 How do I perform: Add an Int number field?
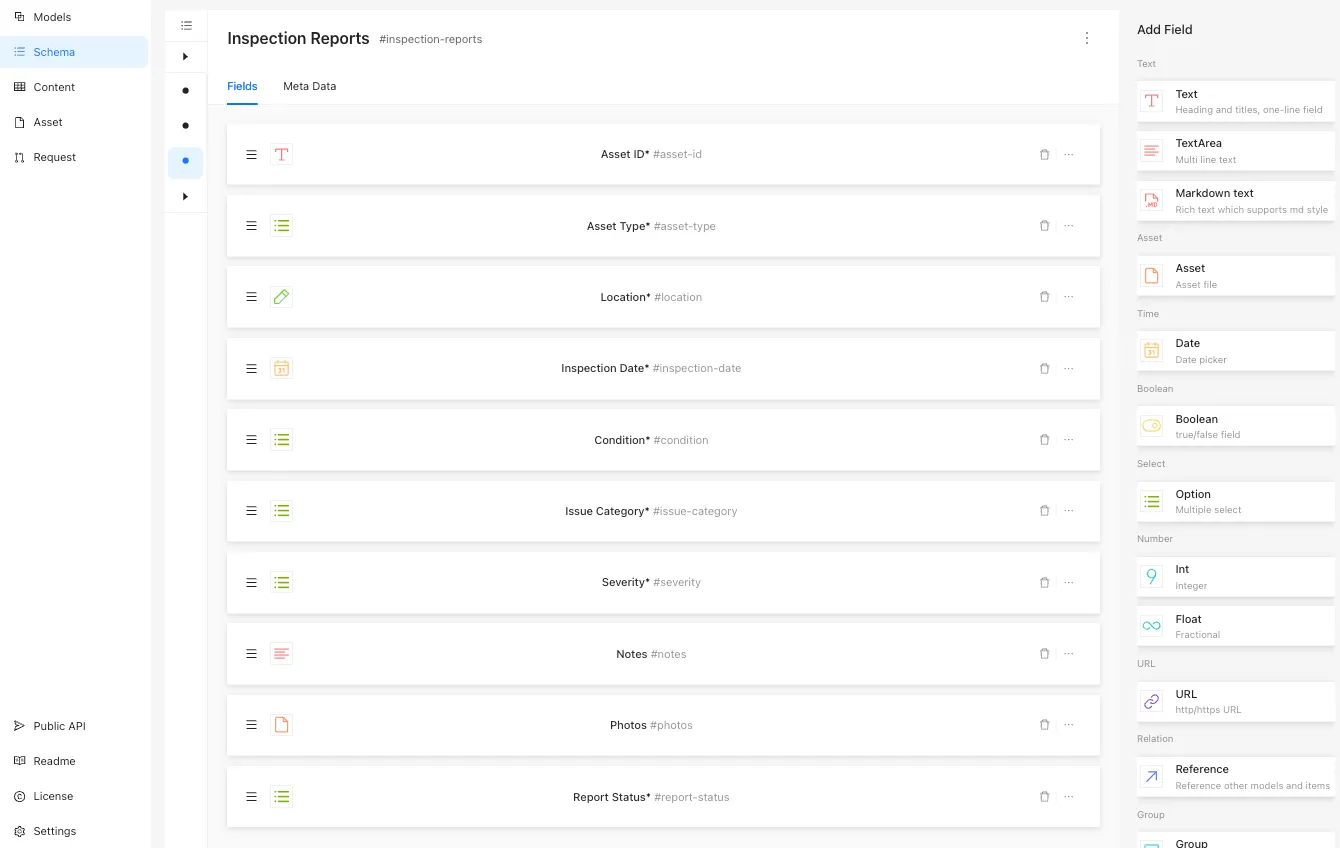tap(1236, 577)
